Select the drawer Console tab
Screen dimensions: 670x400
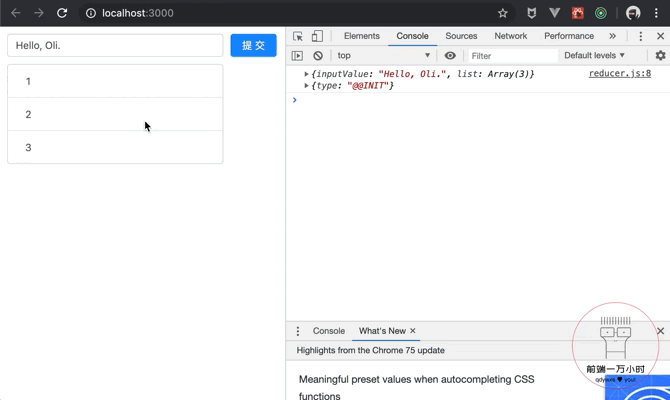click(329, 331)
